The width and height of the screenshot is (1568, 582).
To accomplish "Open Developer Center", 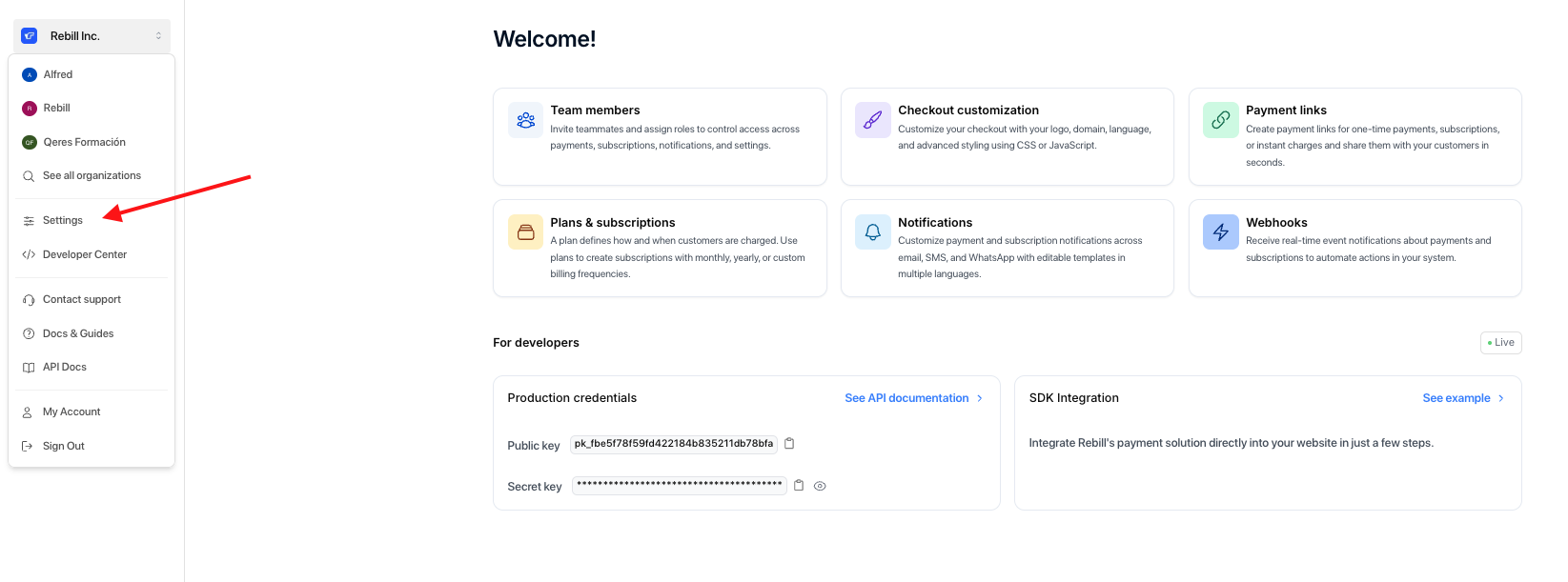I will 92,254.
